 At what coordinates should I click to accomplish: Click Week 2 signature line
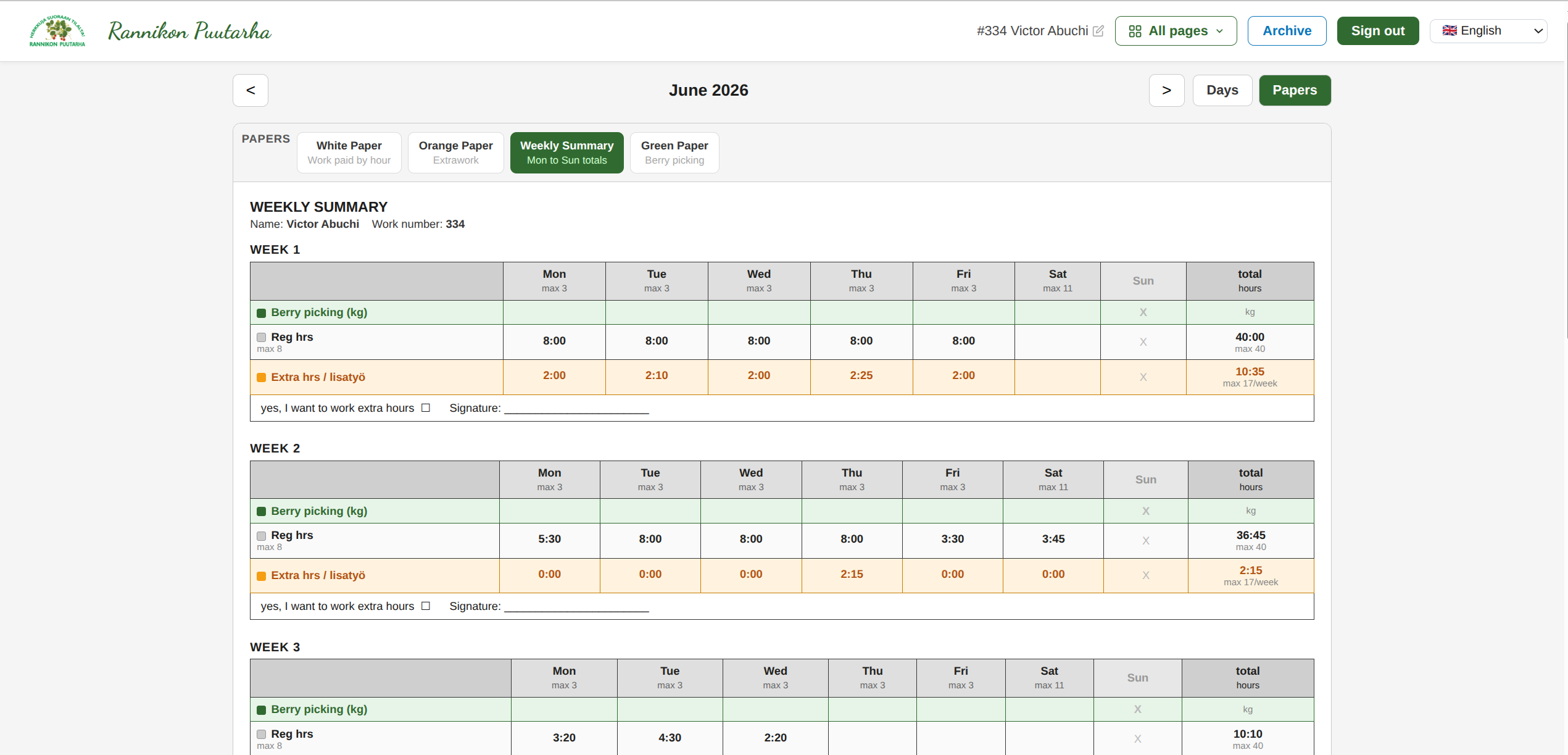[576, 608]
